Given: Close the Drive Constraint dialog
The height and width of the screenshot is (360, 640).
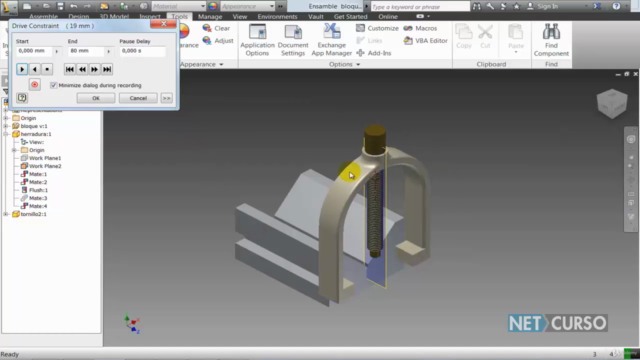Looking at the screenshot, I should pyautogui.click(x=163, y=24).
